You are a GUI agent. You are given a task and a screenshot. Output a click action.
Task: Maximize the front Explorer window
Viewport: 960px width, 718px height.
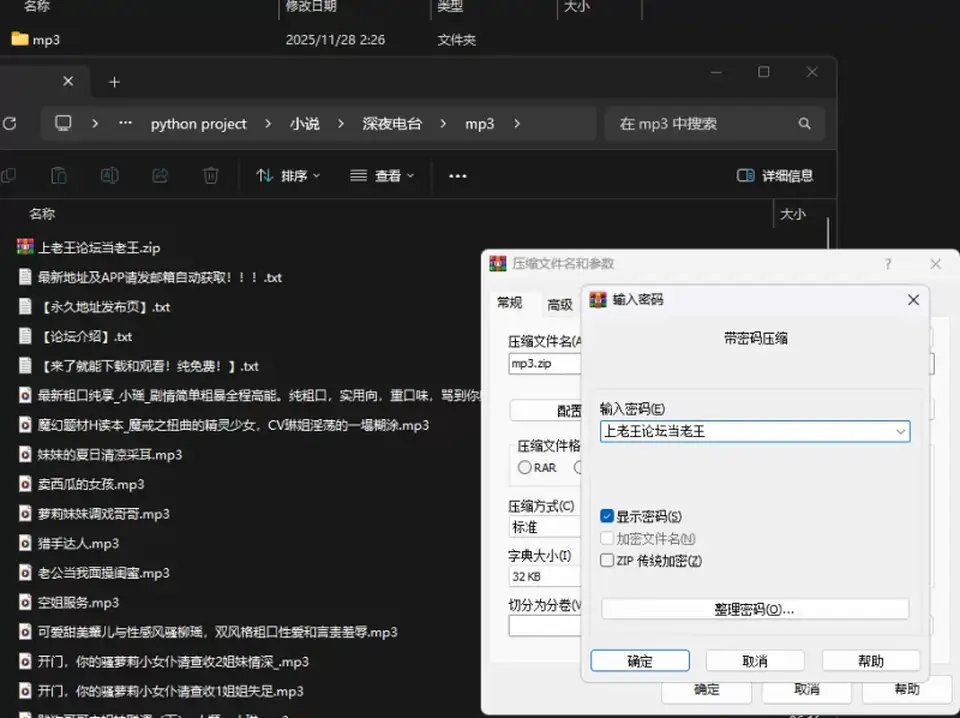pyautogui.click(x=763, y=72)
